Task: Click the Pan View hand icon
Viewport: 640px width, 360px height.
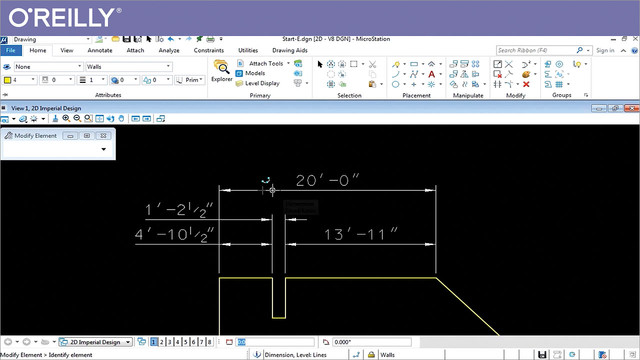Action: [121, 119]
